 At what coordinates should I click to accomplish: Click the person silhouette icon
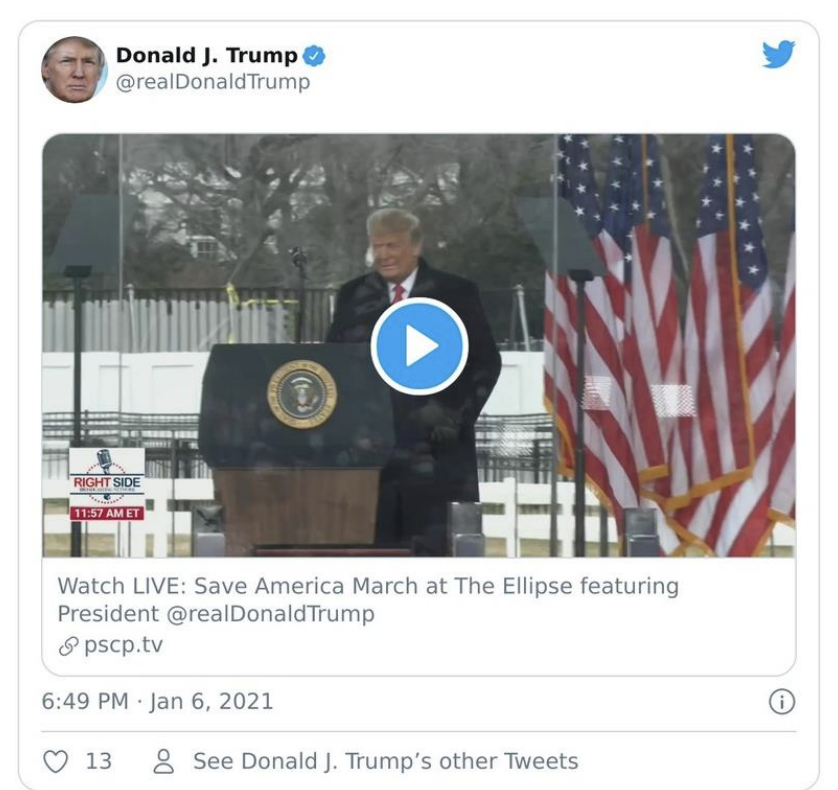tap(164, 761)
